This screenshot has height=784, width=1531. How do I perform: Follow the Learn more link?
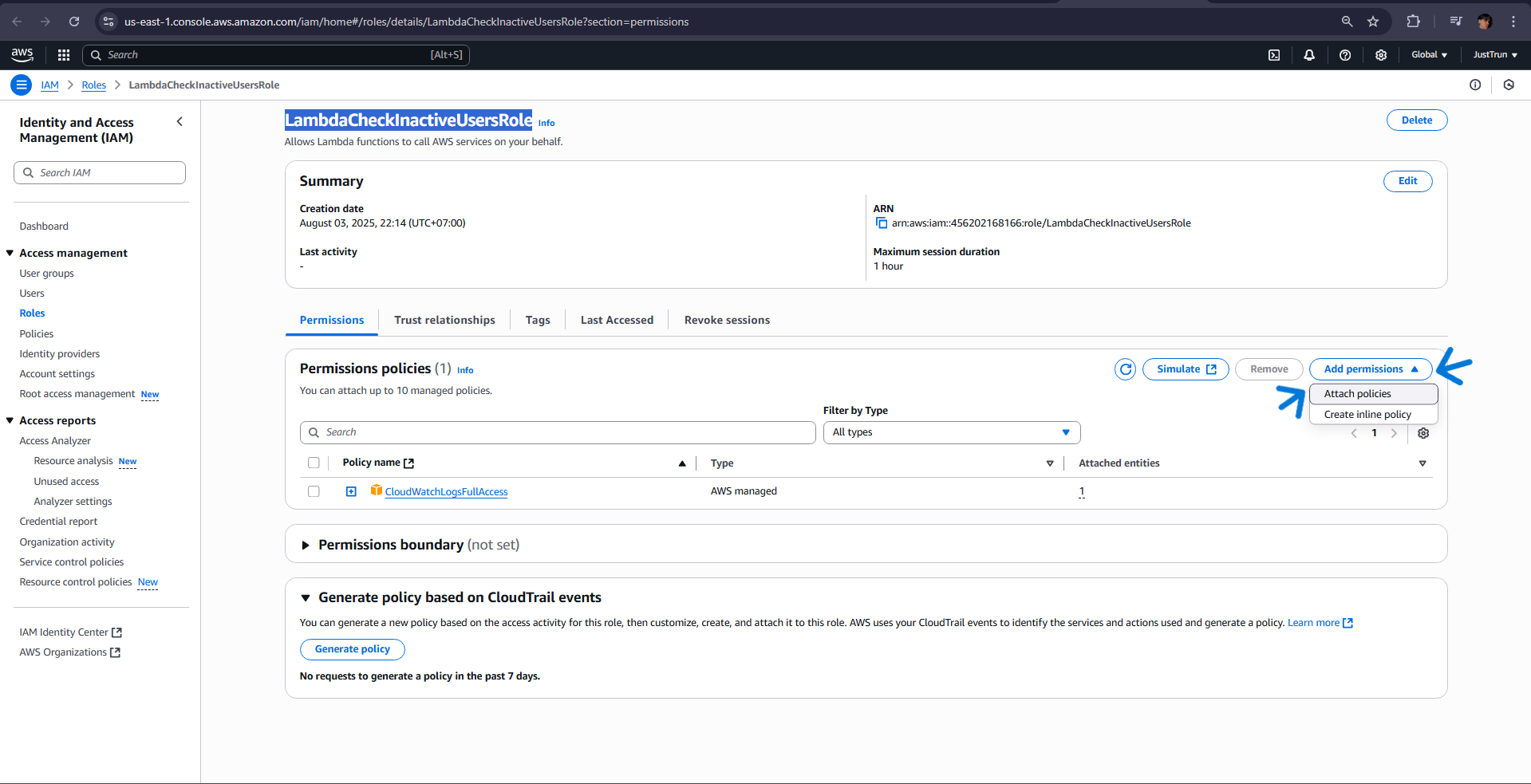tap(1320, 623)
